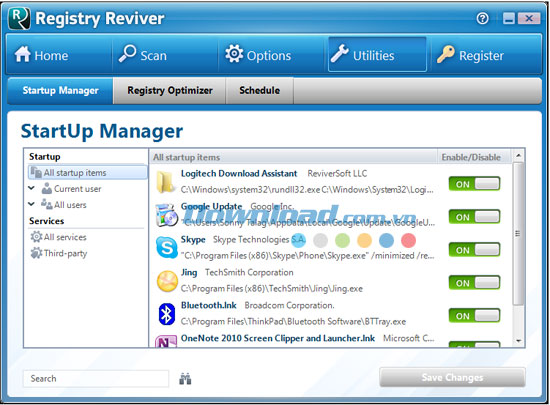Toggle Jing startup item off
The height and width of the screenshot is (405, 550).
[x=474, y=283]
